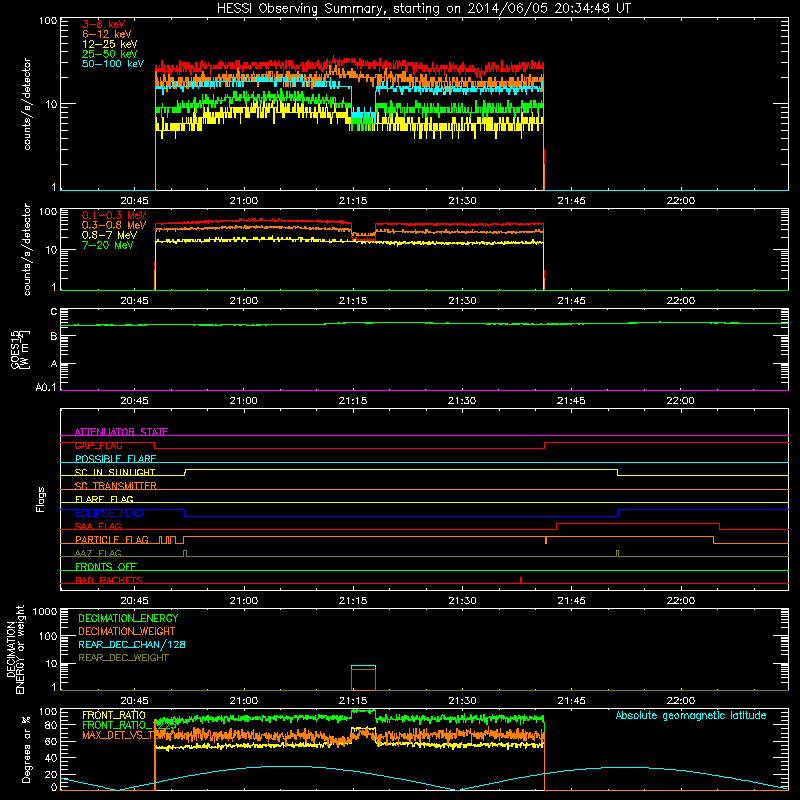The height and width of the screenshot is (800, 800).
Task: Click the 21:30 tick label under decimation panel
Action: (462, 701)
